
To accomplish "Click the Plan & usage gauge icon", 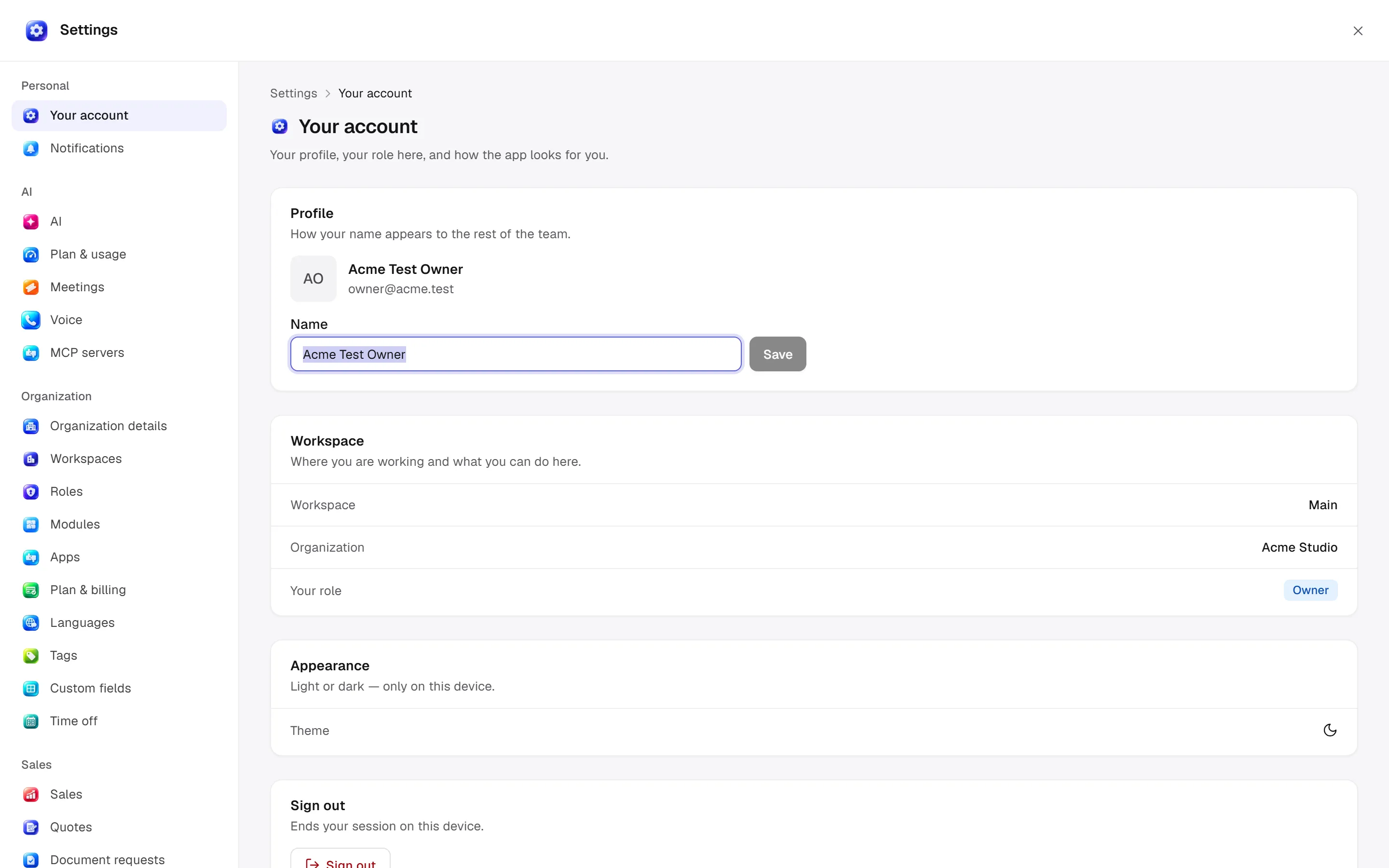I will pyautogui.click(x=31, y=254).
